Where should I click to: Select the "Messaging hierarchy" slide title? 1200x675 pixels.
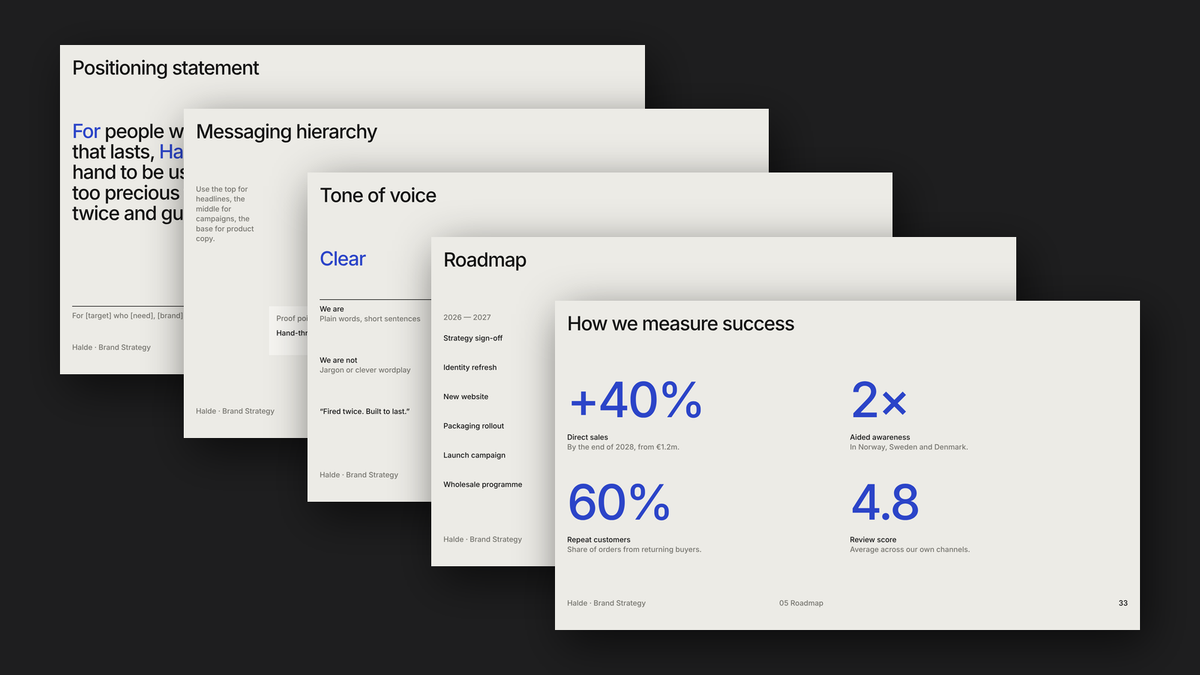pyautogui.click(x=286, y=132)
